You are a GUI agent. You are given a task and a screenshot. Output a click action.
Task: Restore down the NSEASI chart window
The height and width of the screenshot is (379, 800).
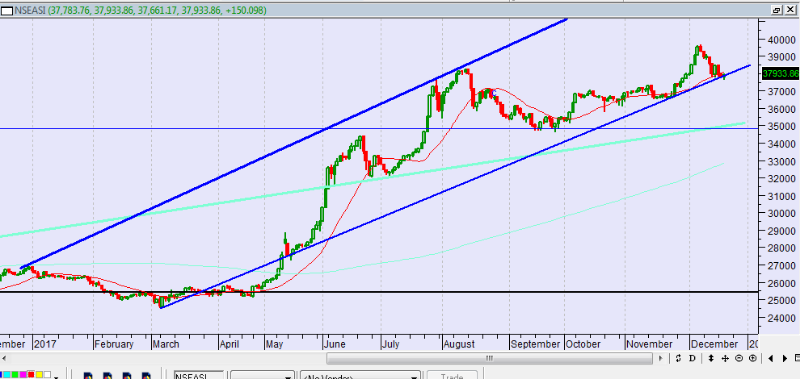click(777, 10)
